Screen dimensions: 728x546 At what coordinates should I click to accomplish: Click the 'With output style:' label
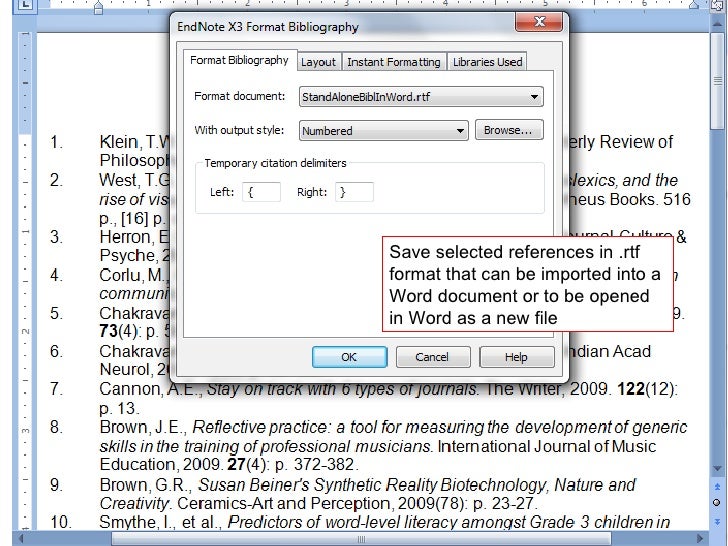[x=239, y=130]
